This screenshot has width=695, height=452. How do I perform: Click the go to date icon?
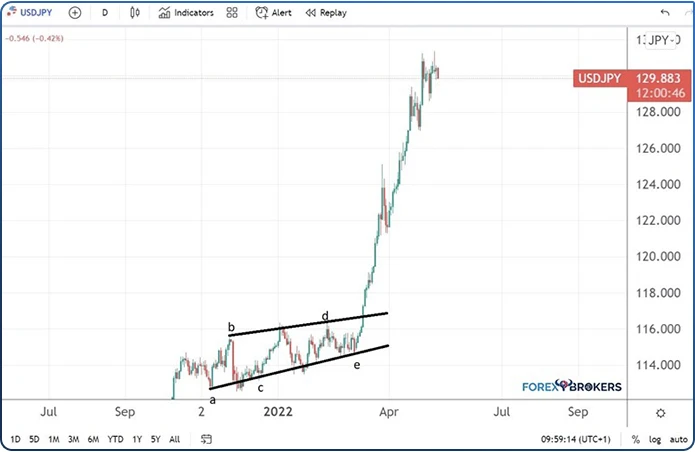coord(207,439)
